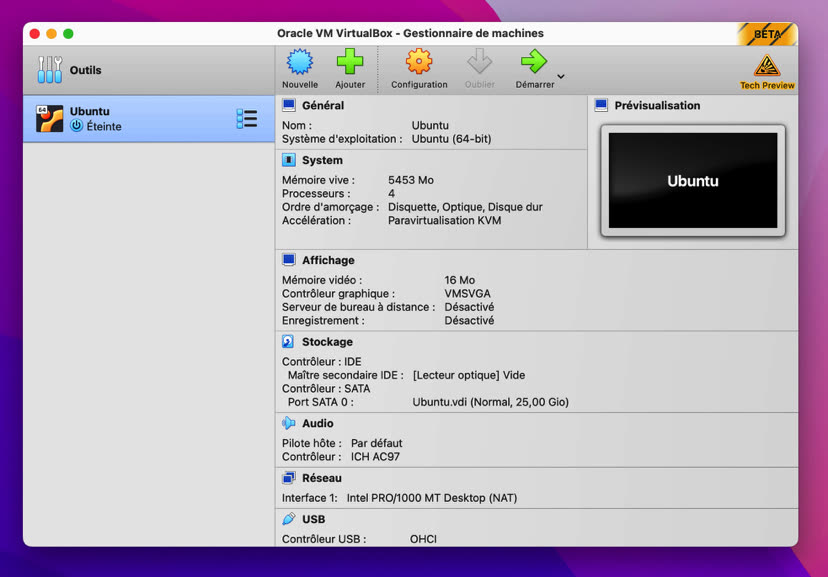Open the Ubuntu VM list menu icon
Screen dimensions: 828x577
246,117
